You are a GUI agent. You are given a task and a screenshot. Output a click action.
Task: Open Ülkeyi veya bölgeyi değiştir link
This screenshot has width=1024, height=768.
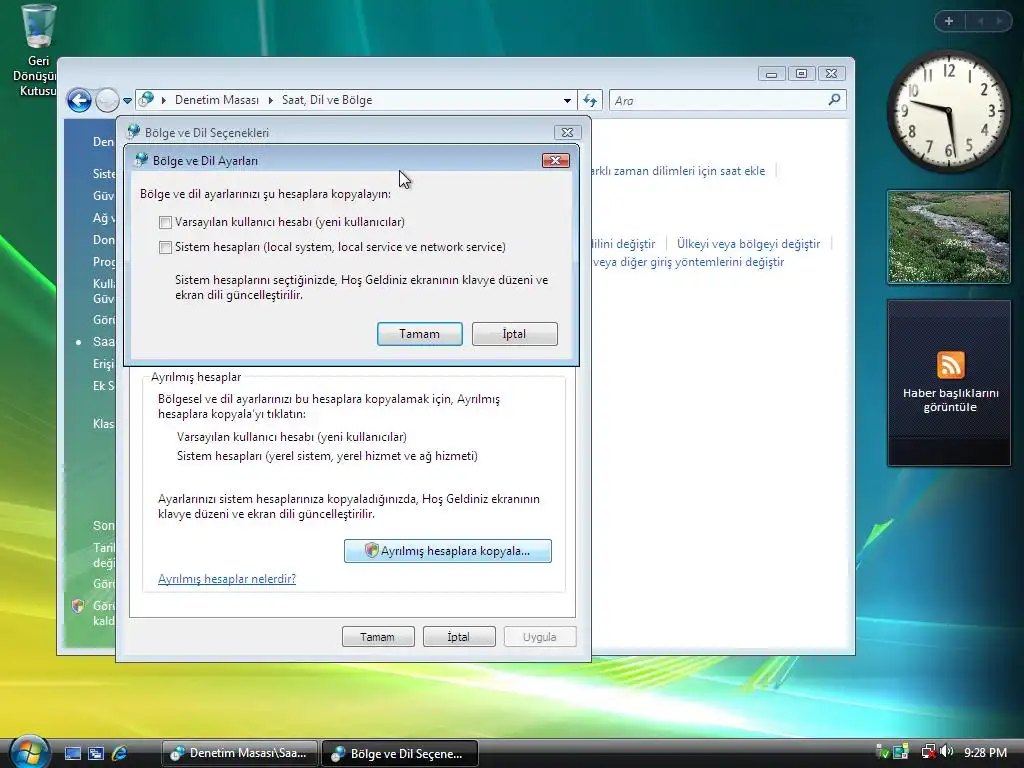click(x=748, y=244)
